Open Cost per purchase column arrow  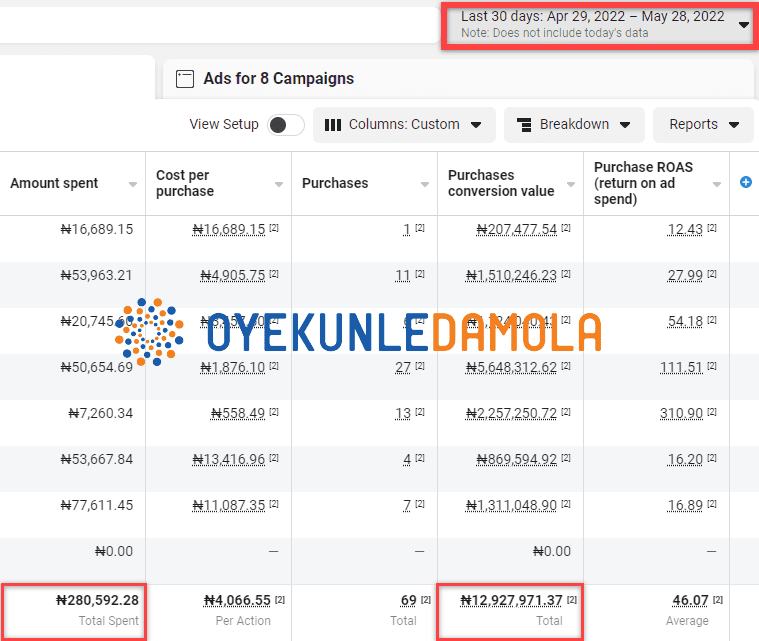[279, 184]
